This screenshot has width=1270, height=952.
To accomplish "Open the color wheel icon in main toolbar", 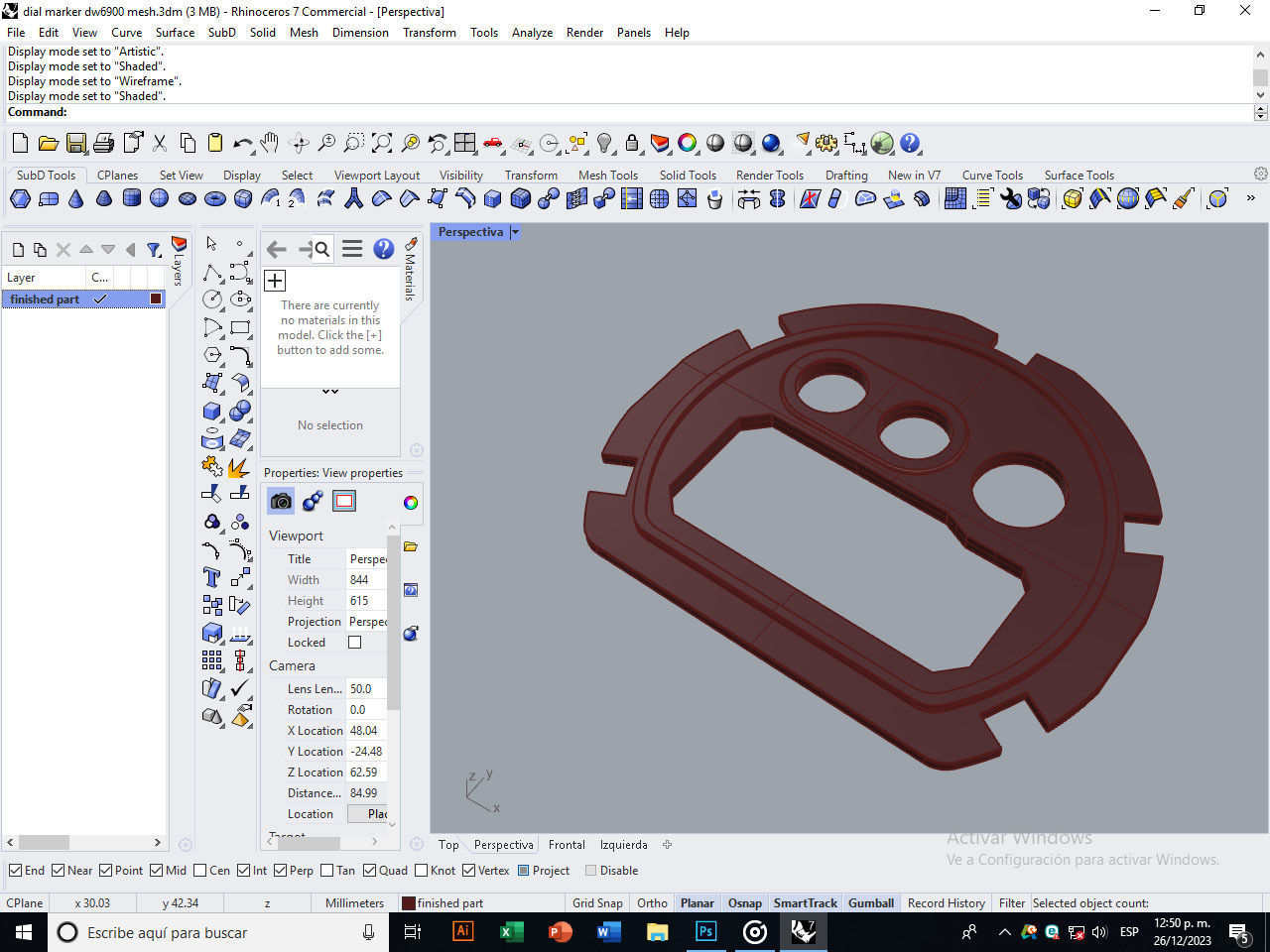I will tap(687, 144).
